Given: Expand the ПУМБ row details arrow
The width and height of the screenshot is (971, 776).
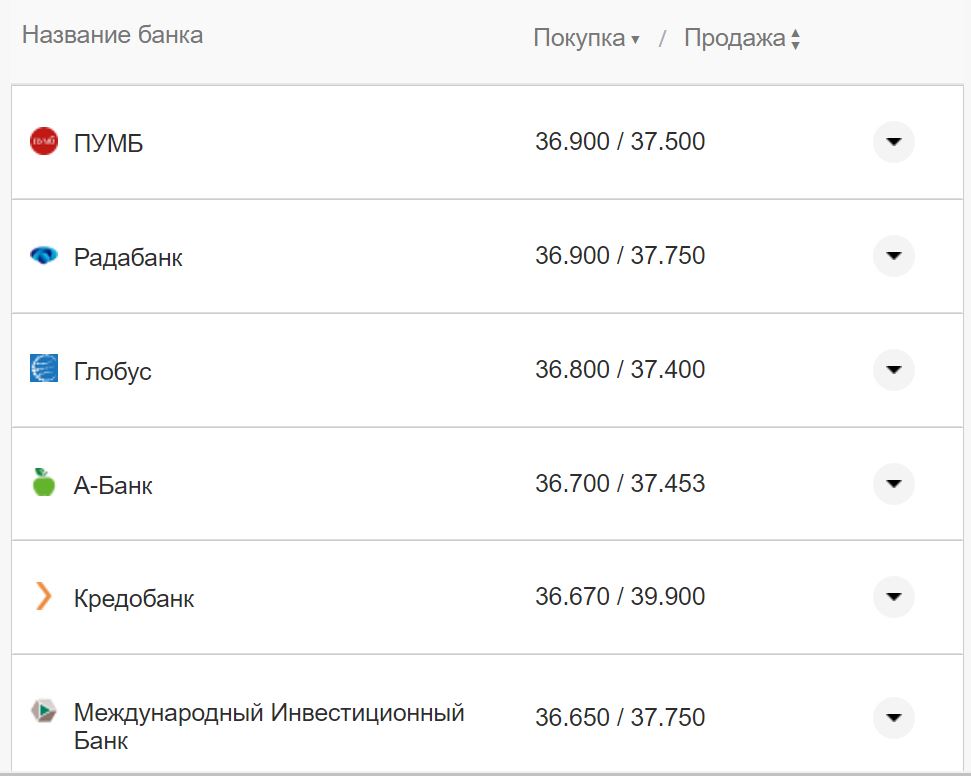Looking at the screenshot, I should [x=893, y=142].
